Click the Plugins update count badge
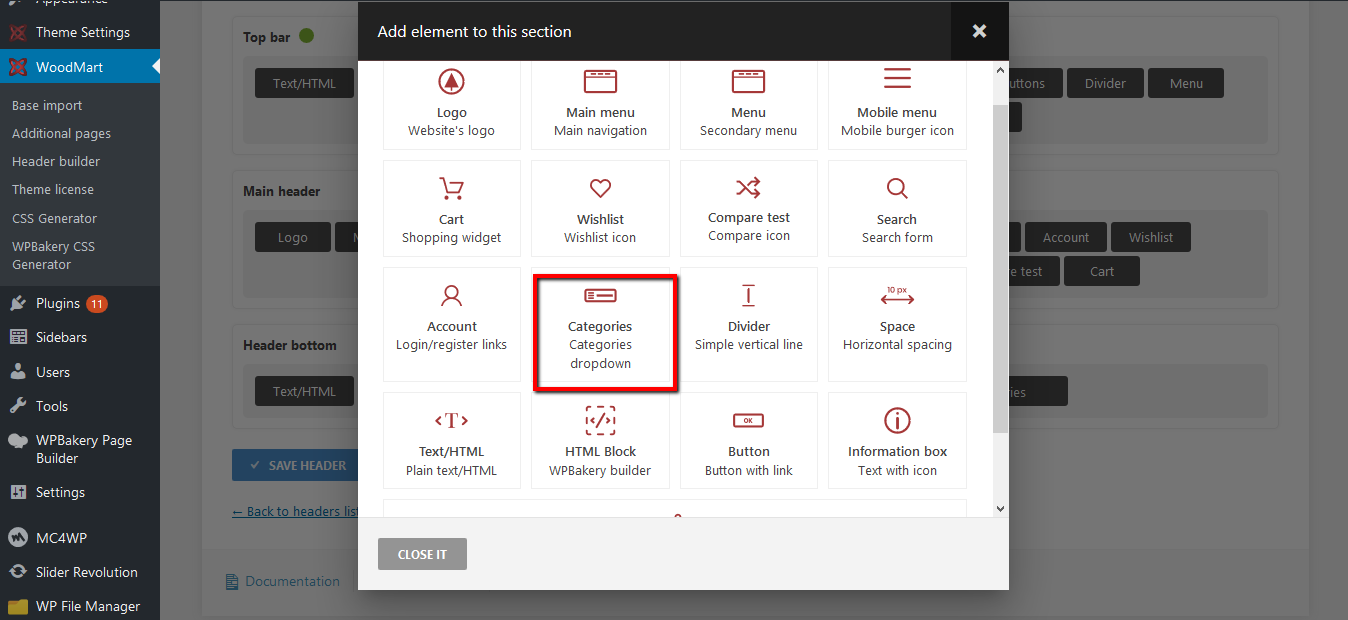 pyautogui.click(x=97, y=303)
